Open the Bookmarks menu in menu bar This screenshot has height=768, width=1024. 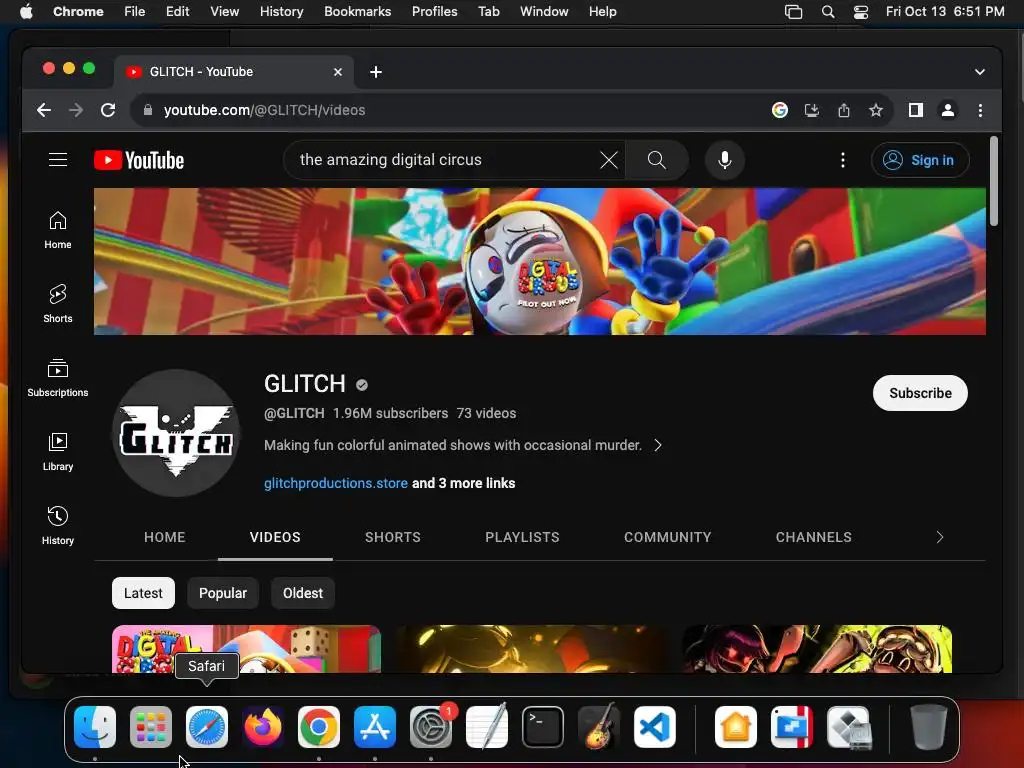[x=357, y=11]
